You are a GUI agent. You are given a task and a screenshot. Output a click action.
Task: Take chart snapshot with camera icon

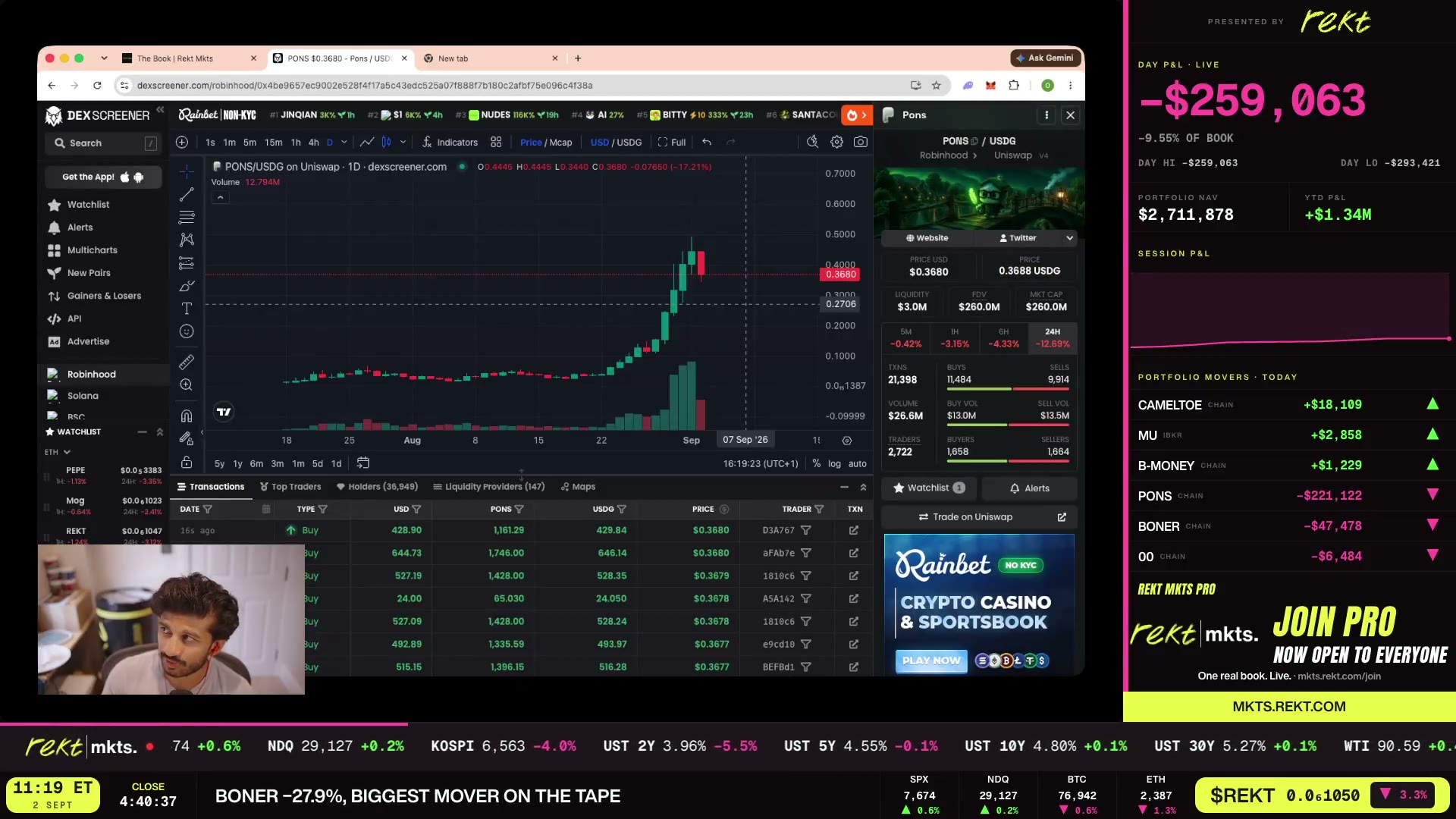[861, 142]
